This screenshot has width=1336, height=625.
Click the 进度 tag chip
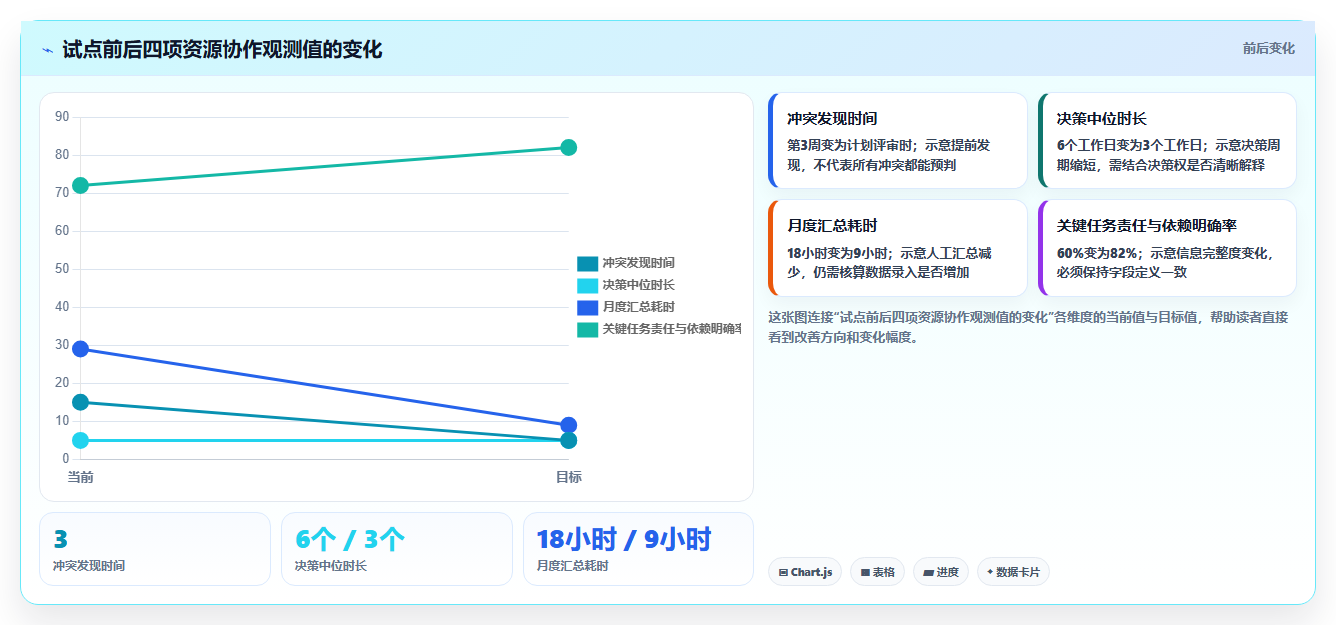tap(940, 572)
